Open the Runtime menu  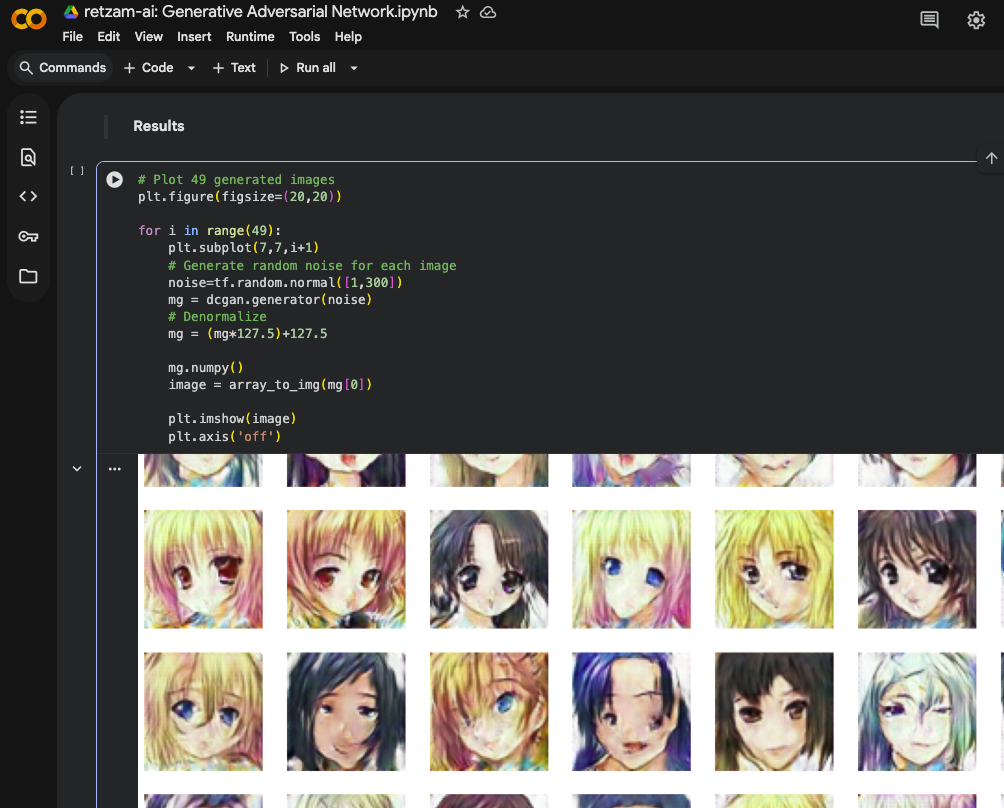(x=250, y=36)
